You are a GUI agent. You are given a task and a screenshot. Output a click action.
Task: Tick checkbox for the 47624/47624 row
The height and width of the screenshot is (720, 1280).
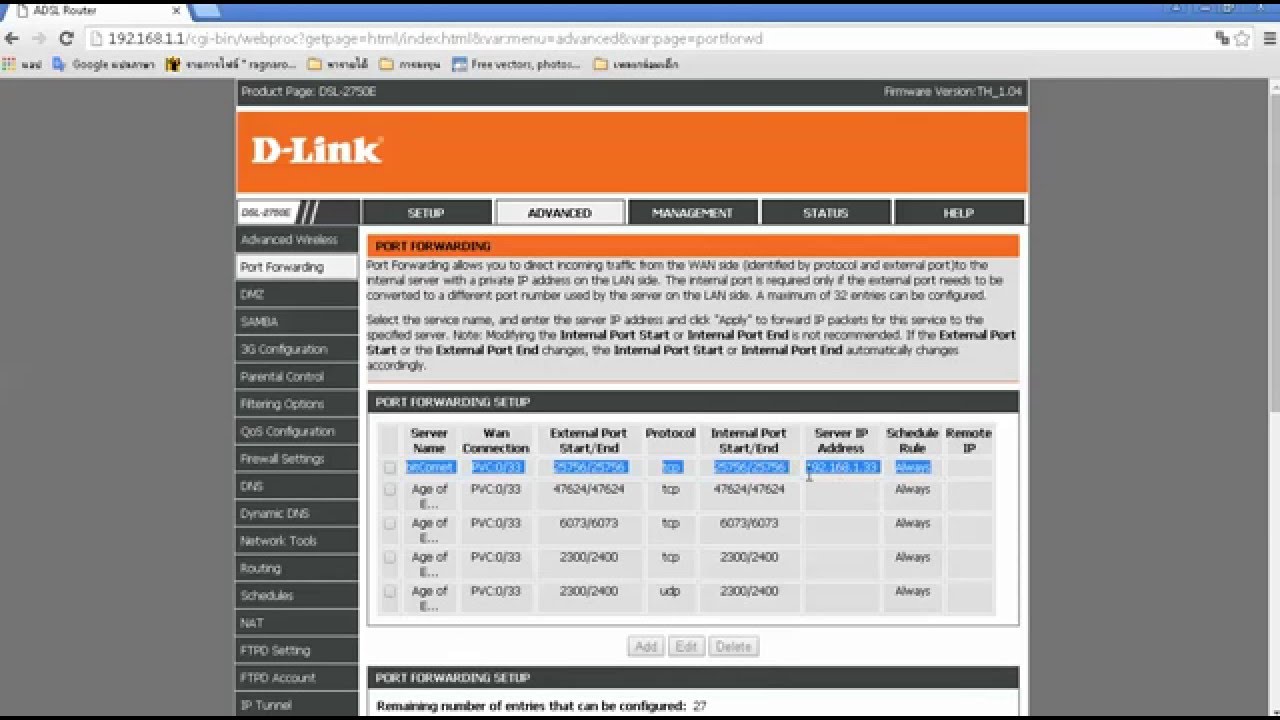tap(390, 489)
